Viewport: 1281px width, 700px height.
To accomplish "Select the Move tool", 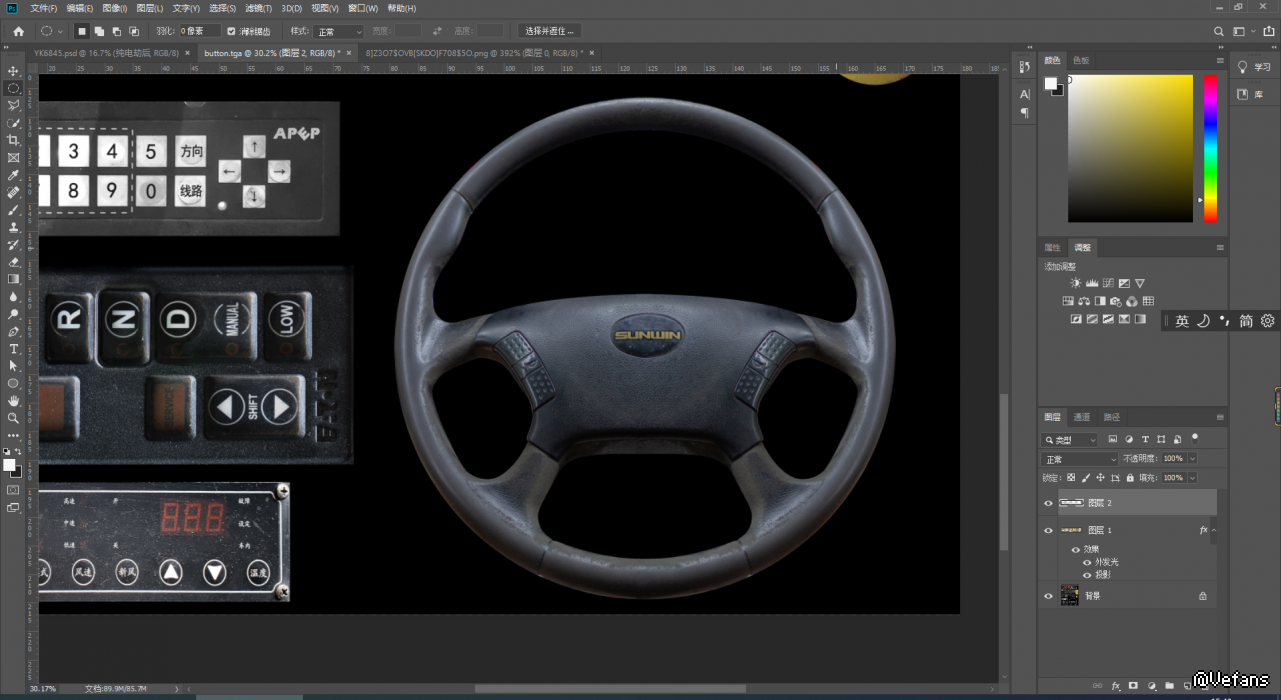I will coord(13,71).
